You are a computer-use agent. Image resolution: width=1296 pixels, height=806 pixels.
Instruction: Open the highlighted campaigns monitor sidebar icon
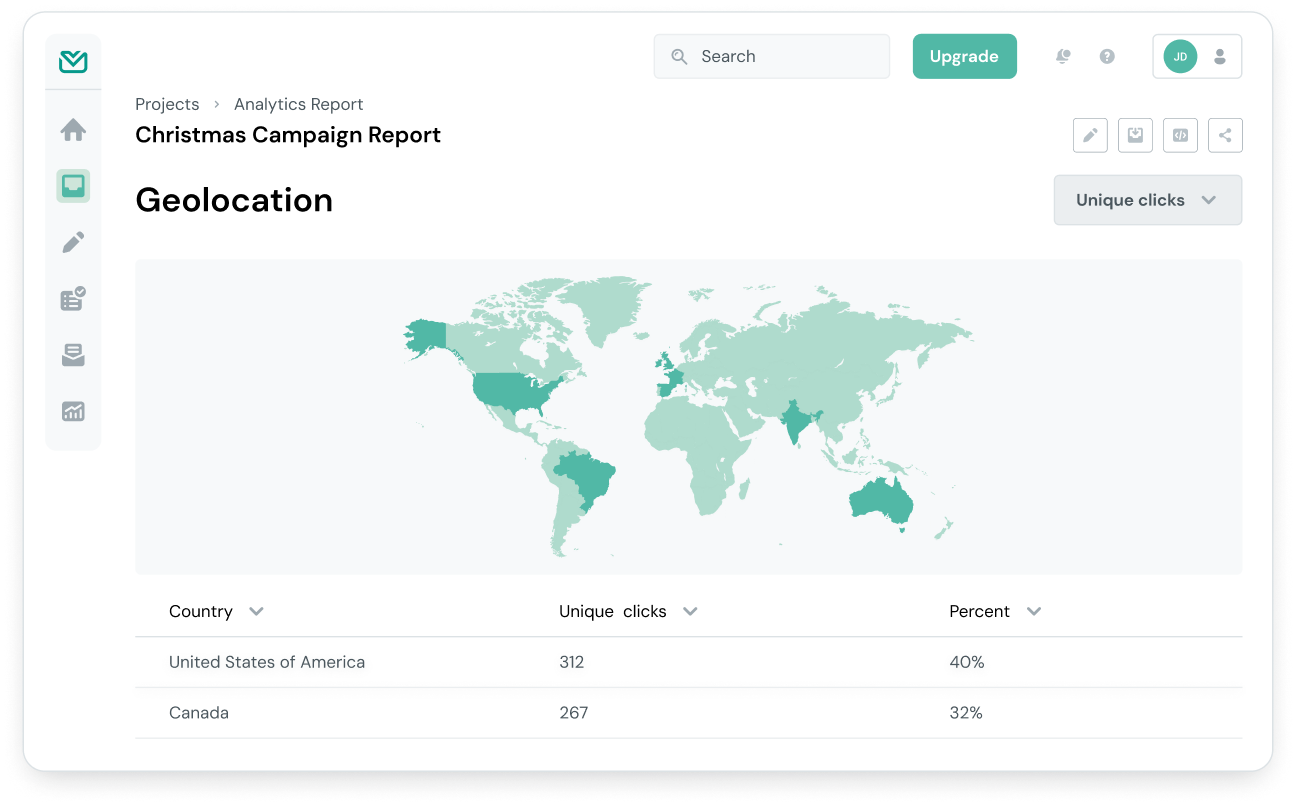click(x=73, y=186)
